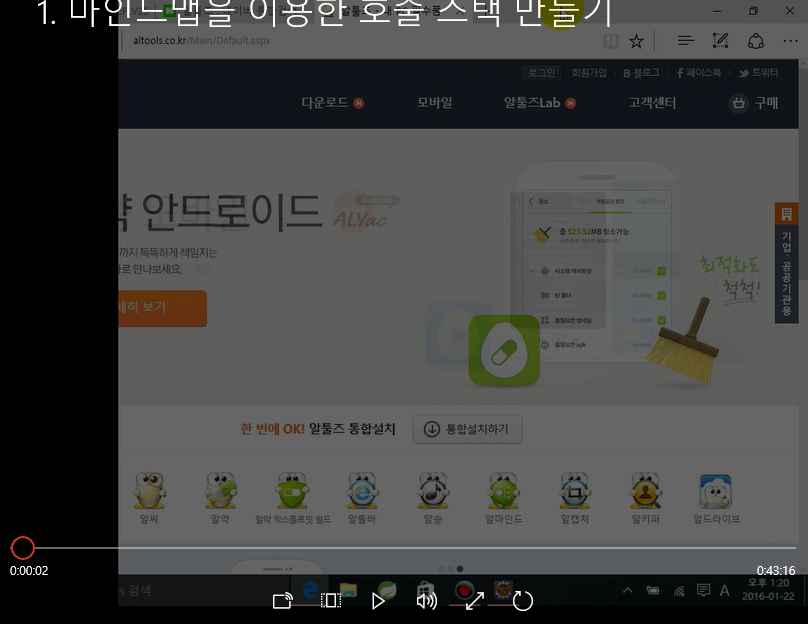
Task: Check the battery tray icon
Action: pyautogui.click(x=653, y=590)
